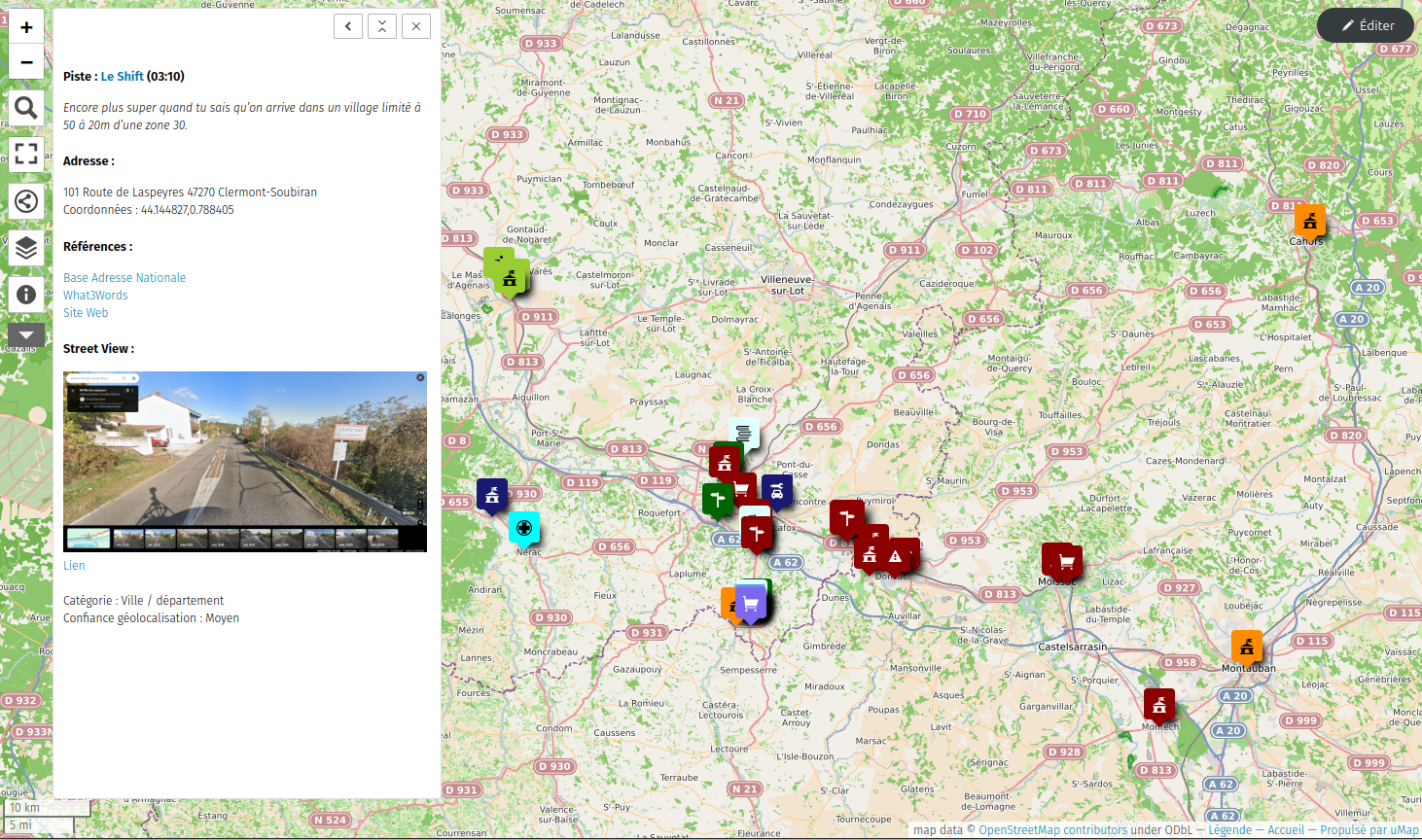Open the Légende link in the footer
Screen dimensions: 1422x840
click(x=1229, y=830)
